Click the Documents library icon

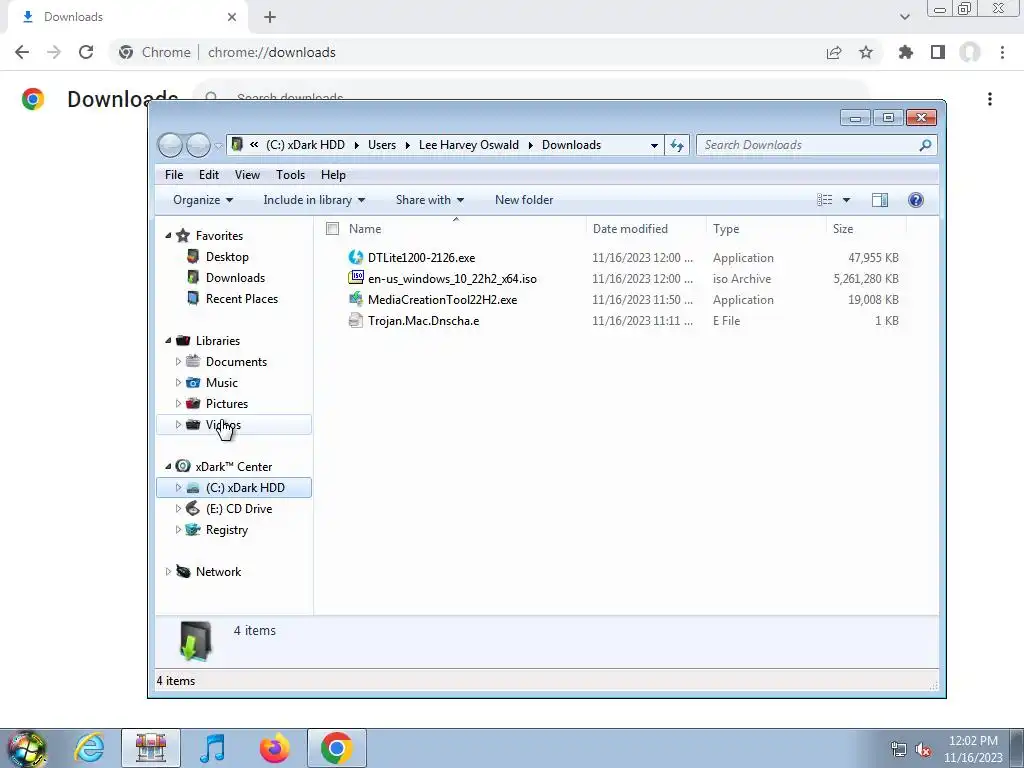(193, 361)
